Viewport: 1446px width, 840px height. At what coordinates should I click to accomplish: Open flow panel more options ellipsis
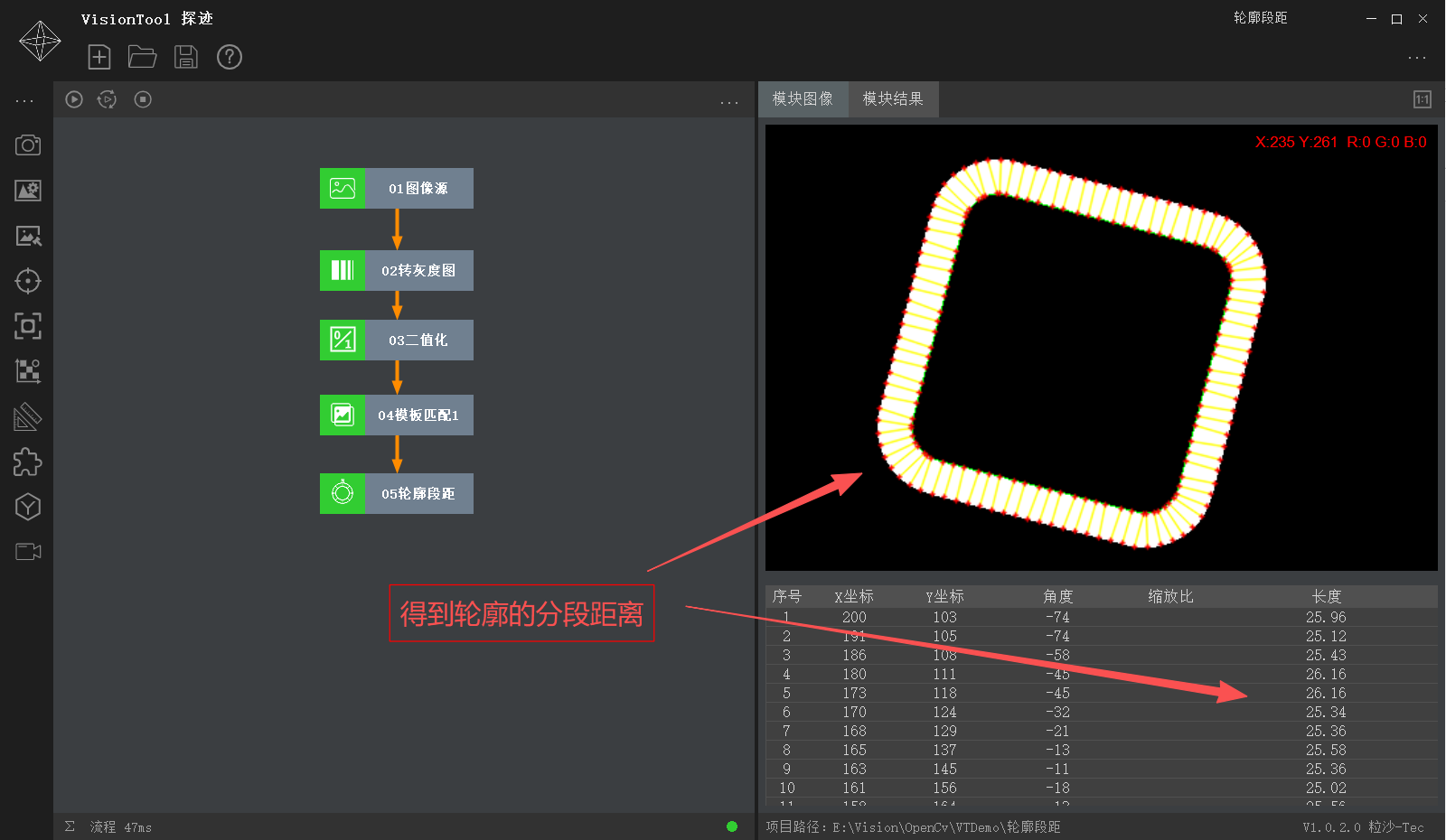[729, 103]
